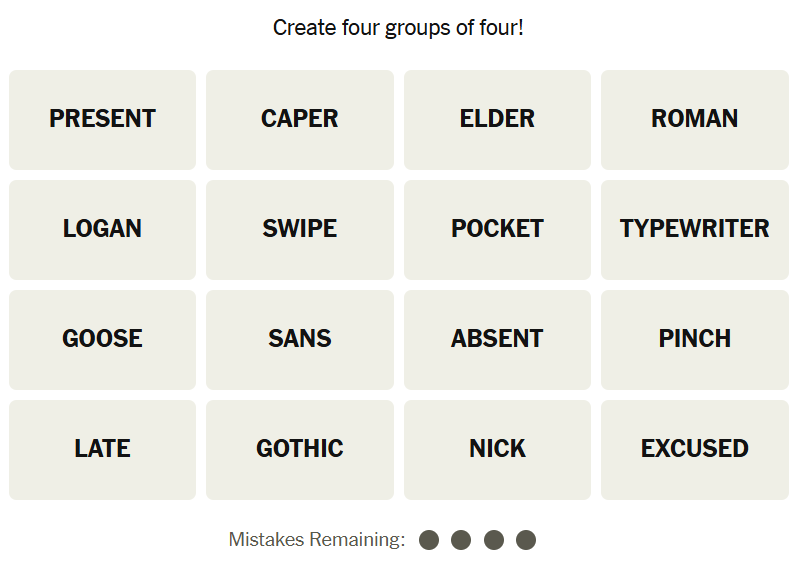Tap the TYPEWRITER word tile
Image resolution: width=806 pixels, height=567 pixels.
pos(694,229)
